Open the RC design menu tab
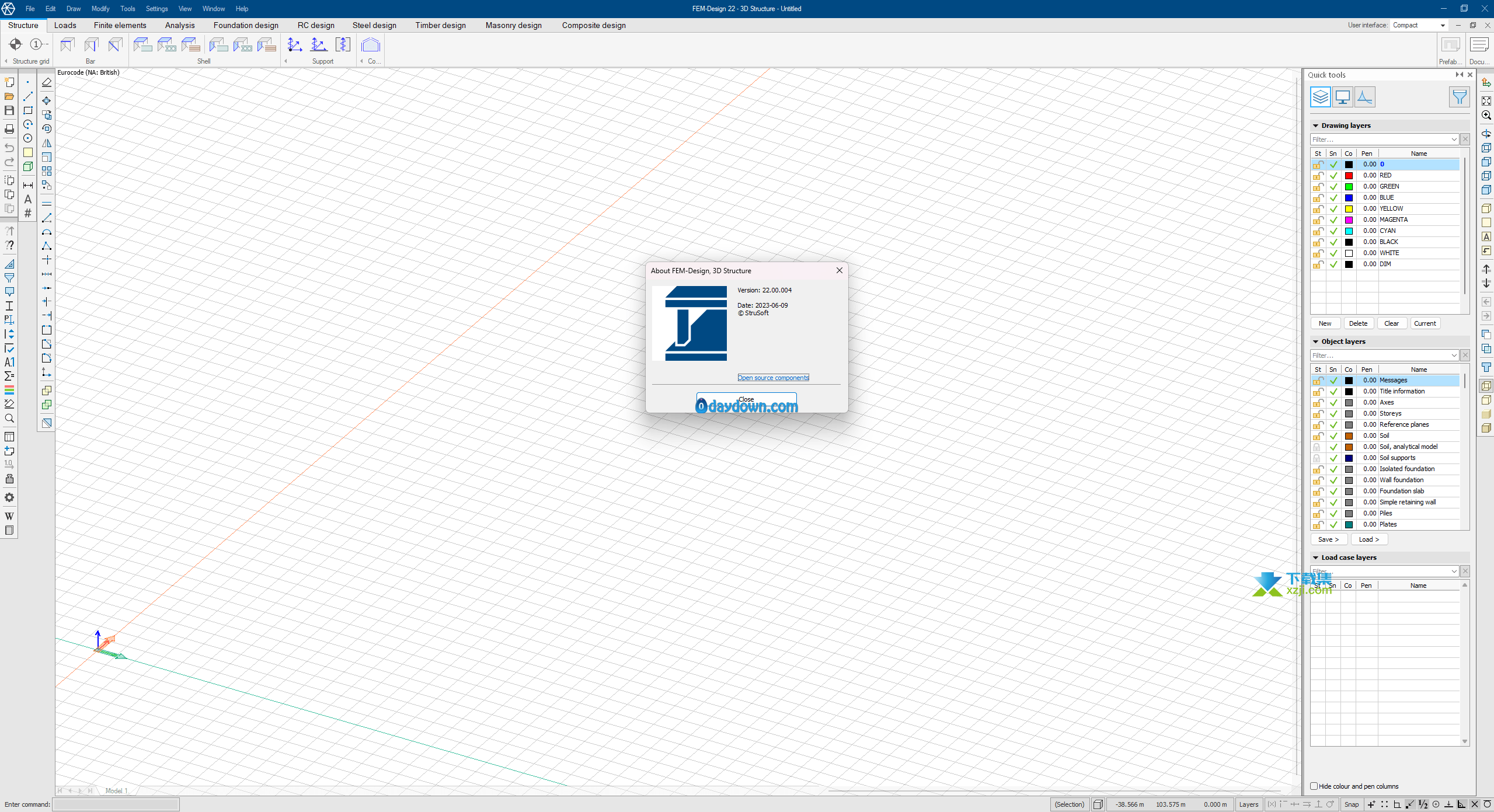This screenshot has height=812, width=1494. tap(313, 25)
